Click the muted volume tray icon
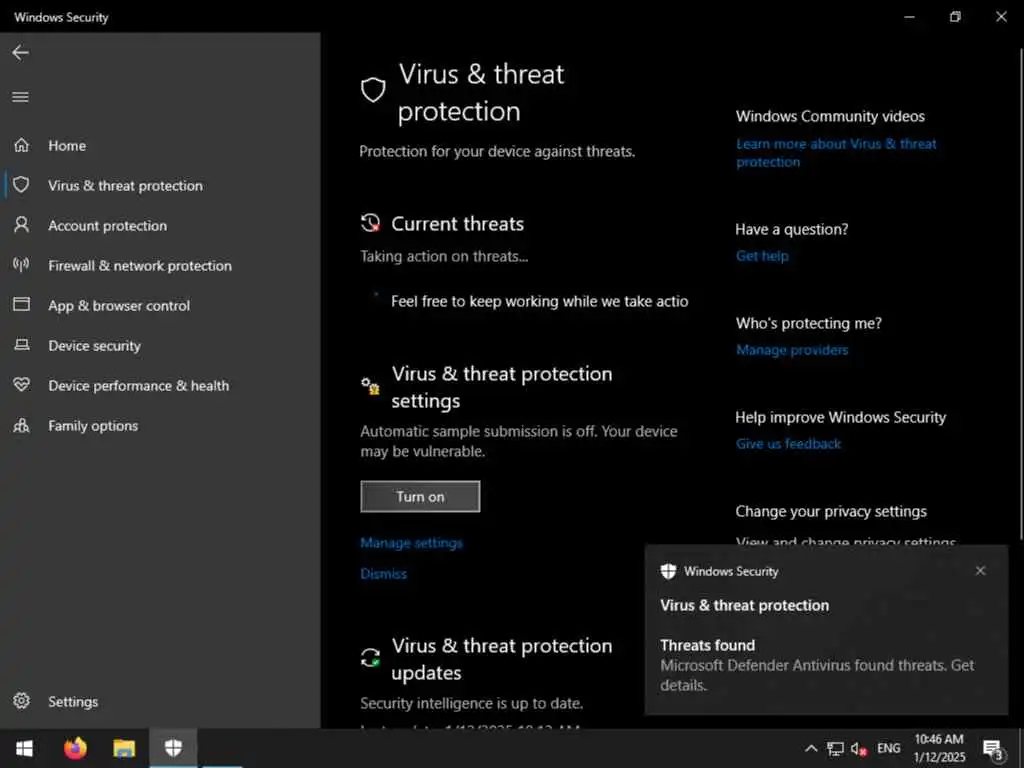The height and width of the screenshot is (768, 1024). (x=858, y=748)
